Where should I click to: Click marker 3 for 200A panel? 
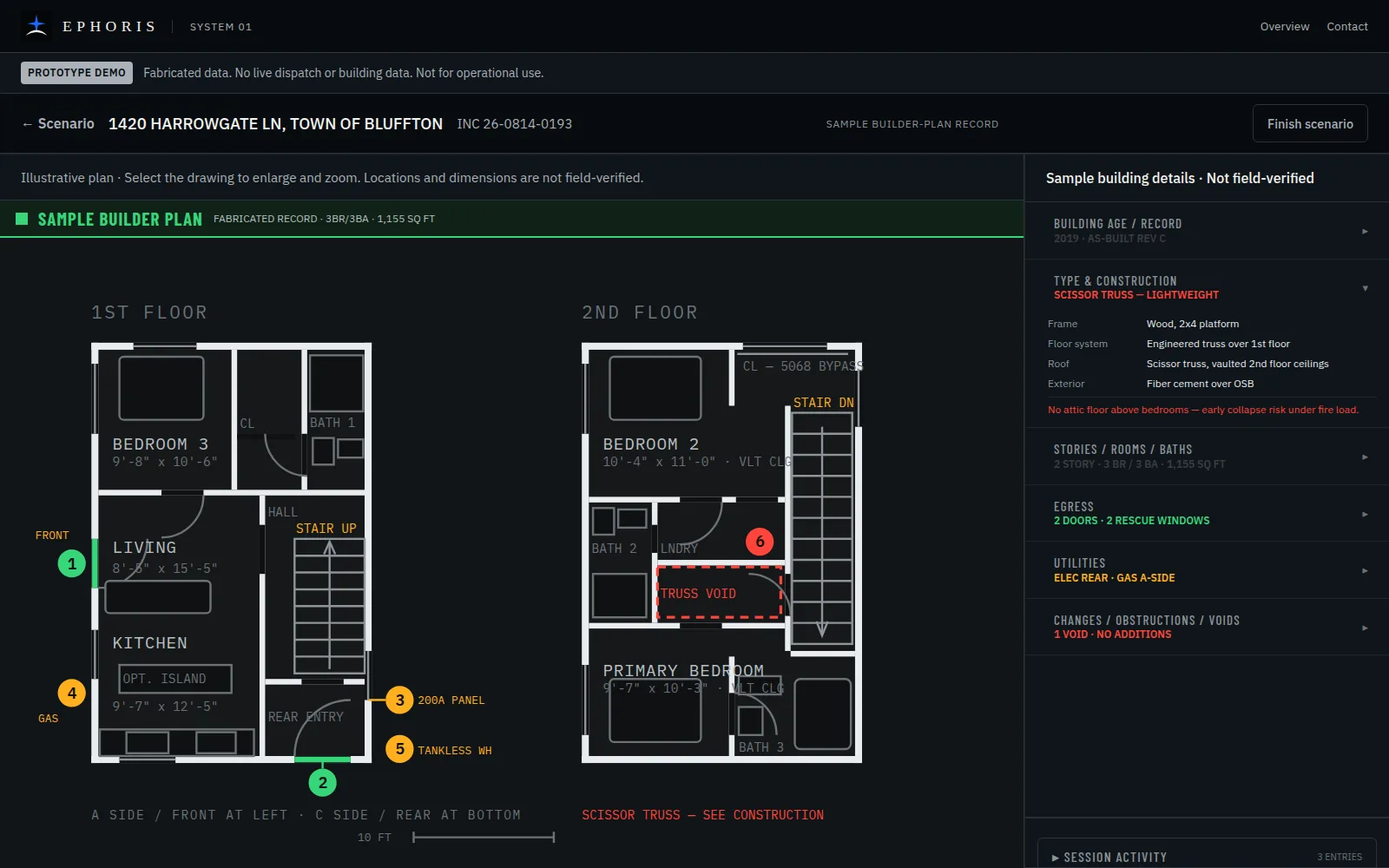[399, 700]
